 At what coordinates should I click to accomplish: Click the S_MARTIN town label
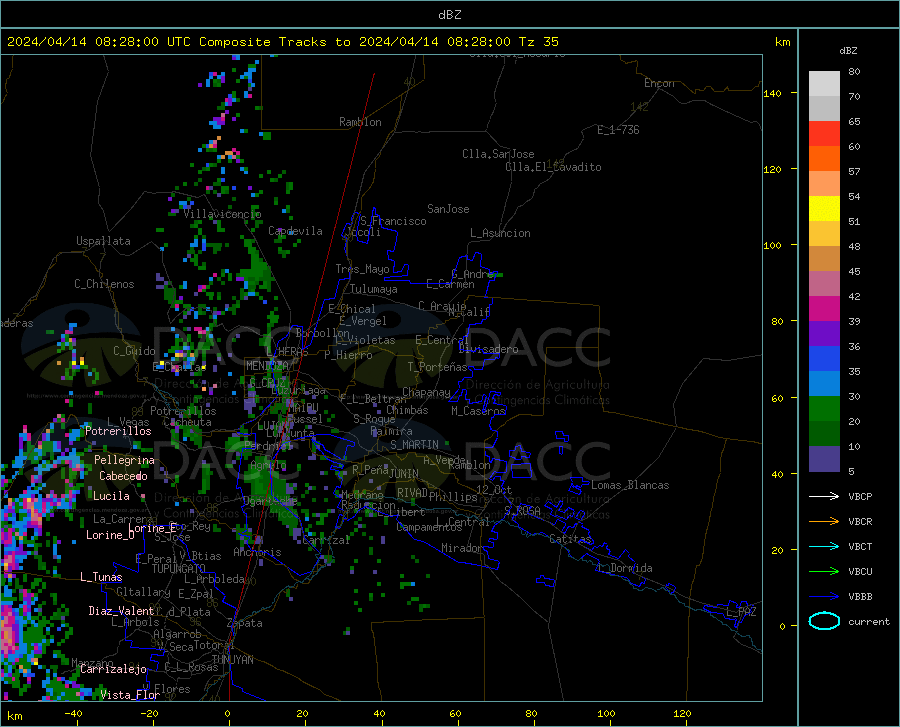414,445
